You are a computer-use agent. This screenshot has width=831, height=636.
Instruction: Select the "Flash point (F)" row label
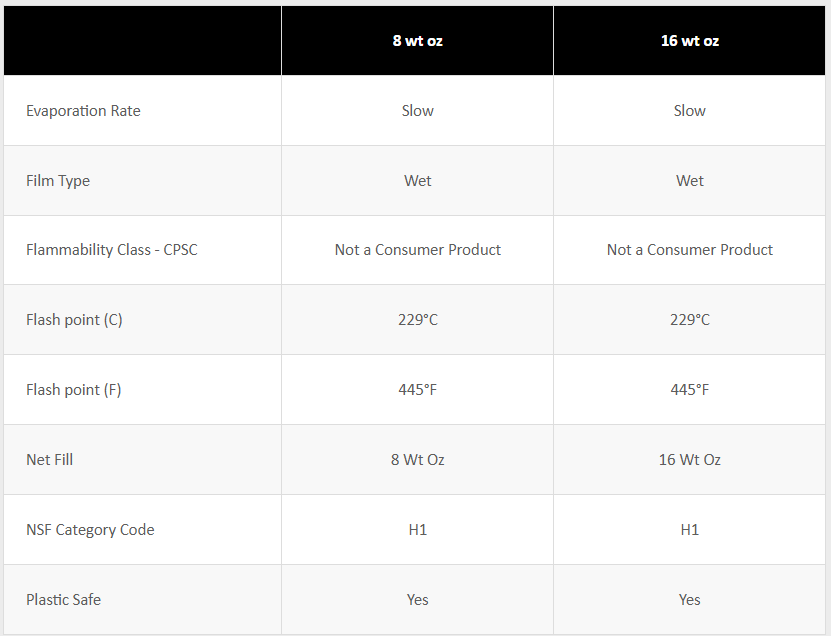(74, 390)
